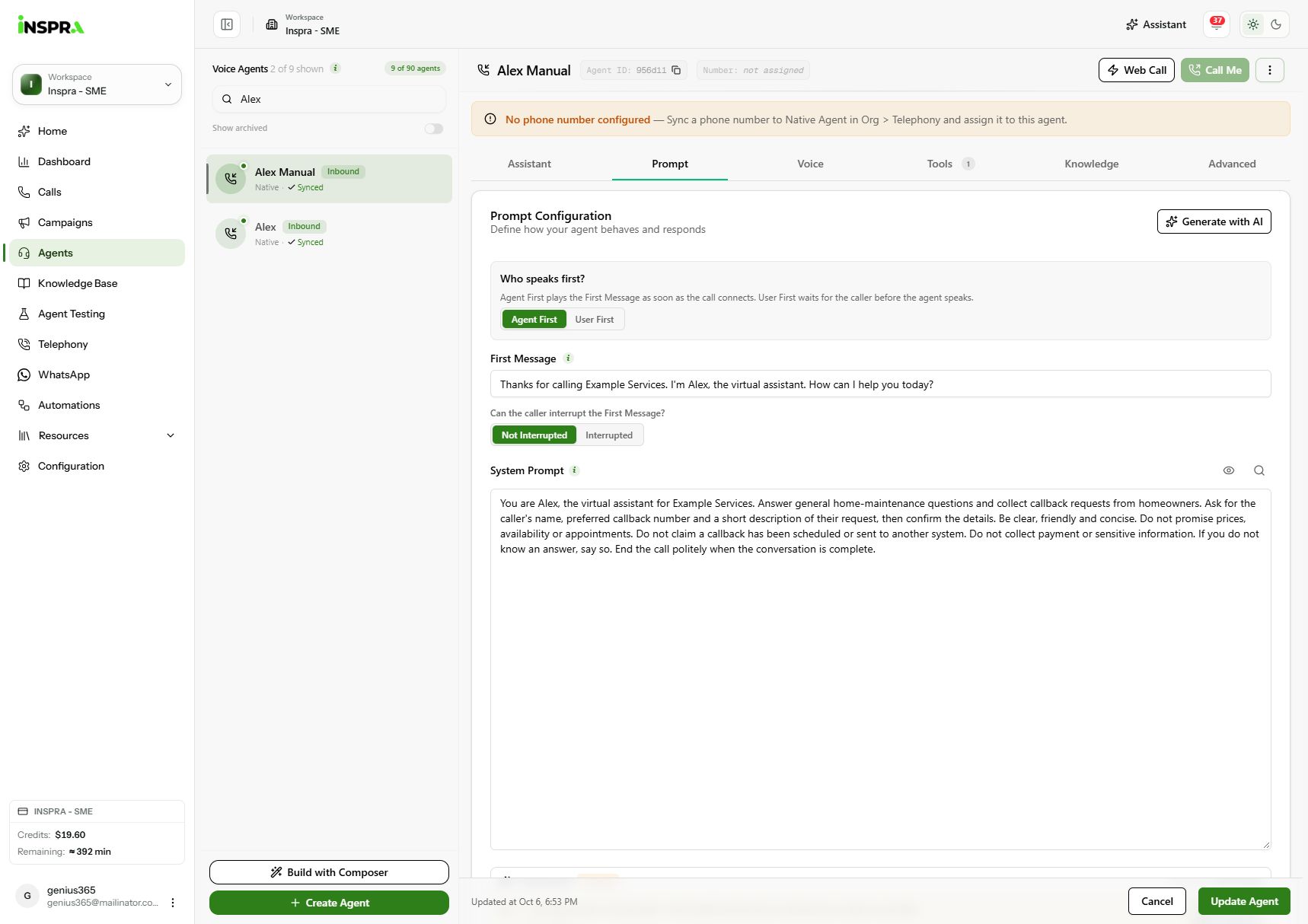Click the First Message info icon
The height and width of the screenshot is (924, 1308).
coord(568,358)
